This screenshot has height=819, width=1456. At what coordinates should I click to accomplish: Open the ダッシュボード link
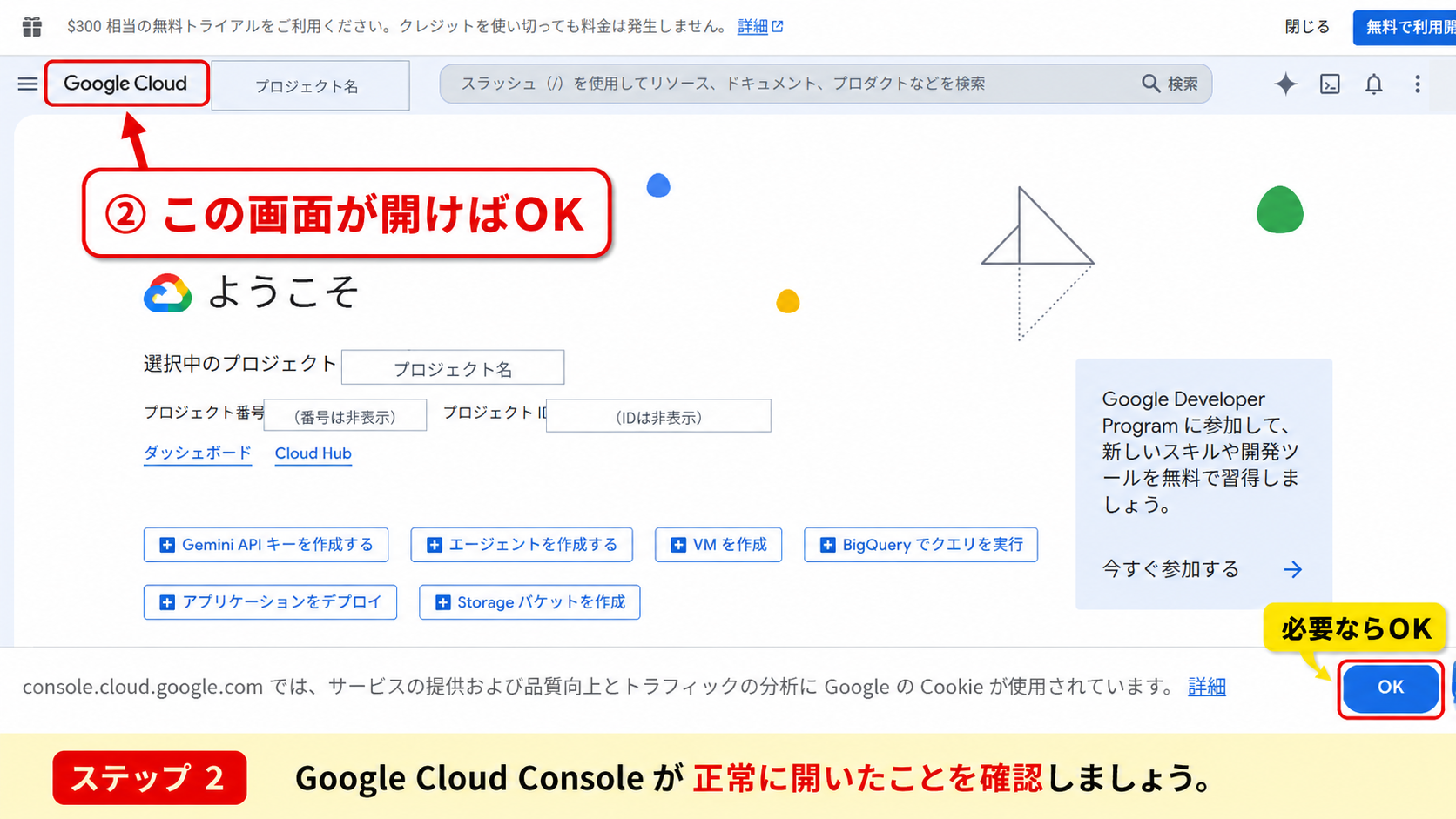click(x=198, y=453)
